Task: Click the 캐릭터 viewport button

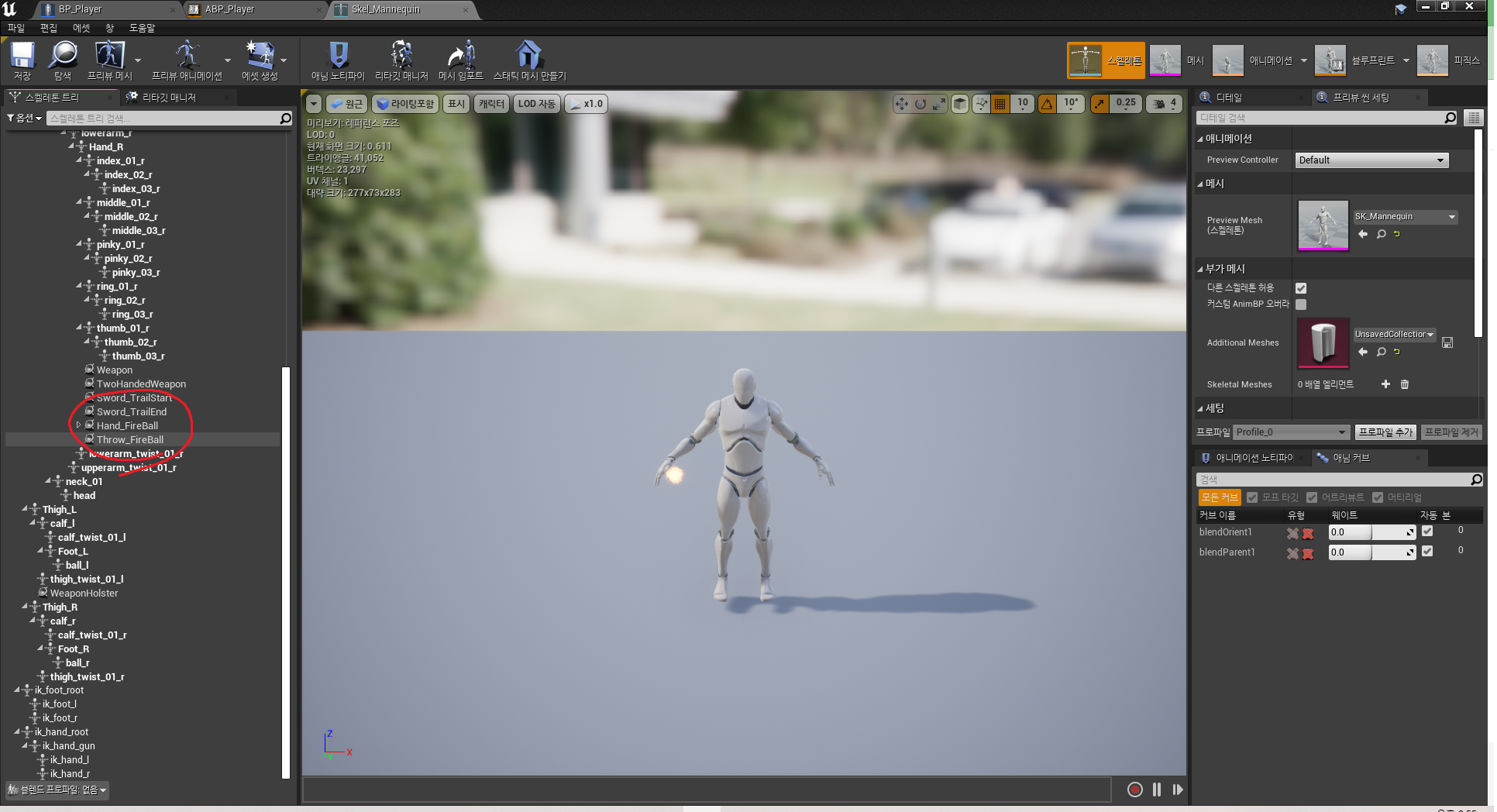Action: (x=491, y=104)
